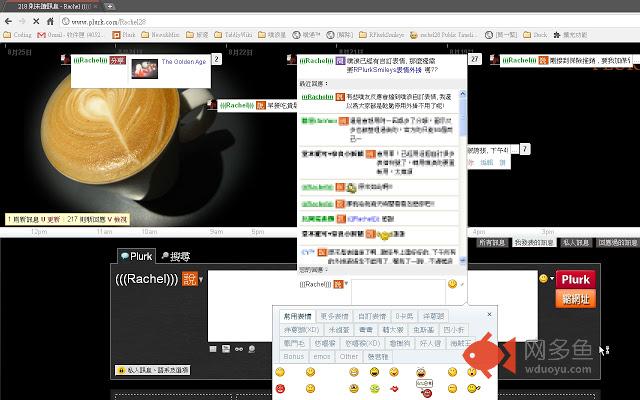The image size is (640, 400).
Task: Open rachel28 Public Timeline bookmark
Action: [x=443, y=35]
